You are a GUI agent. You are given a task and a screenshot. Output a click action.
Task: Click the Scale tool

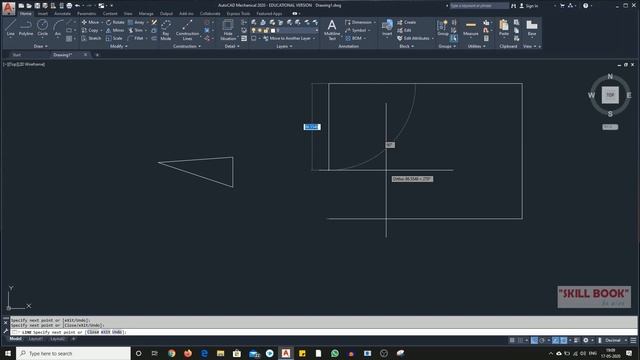pyautogui.click(x=114, y=38)
